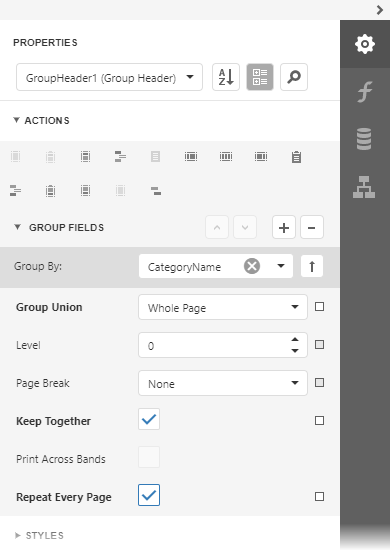Open the Group Union Whole Page dropdown
390x551 pixels.
[223, 307]
